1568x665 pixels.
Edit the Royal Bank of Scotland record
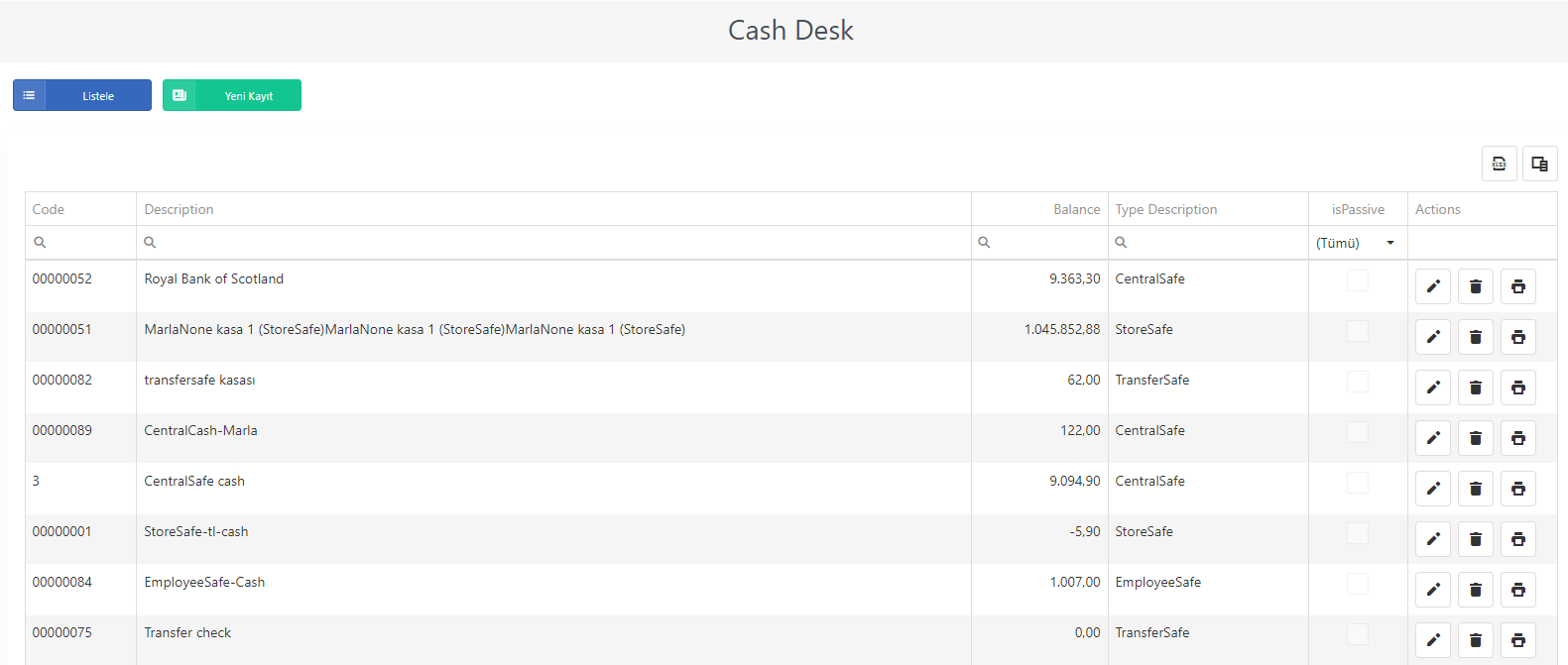click(1433, 286)
